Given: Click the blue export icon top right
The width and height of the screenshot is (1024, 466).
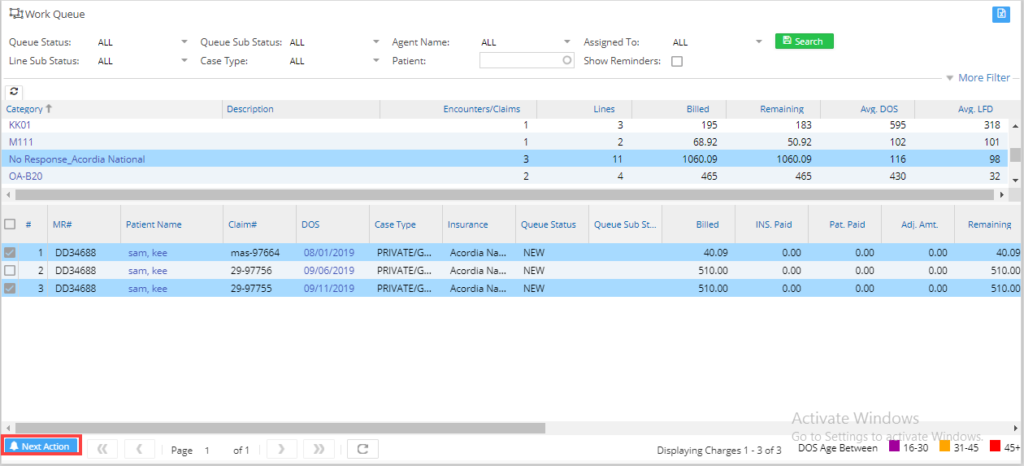Looking at the screenshot, I should pyautogui.click(x=1000, y=14).
